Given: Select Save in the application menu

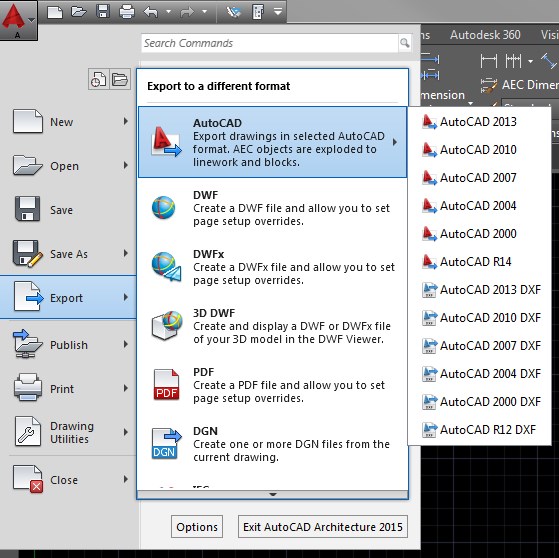Looking at the screenshot, I should (x=68, y=210).
